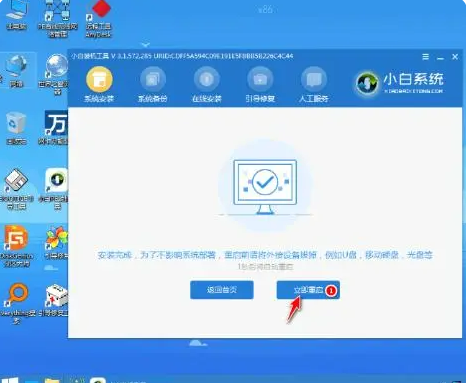This screenshot has width=466, height=383.
Task: Switch to the 系统备份 tab
Action: pyautogui.click(x=153, y=84)
